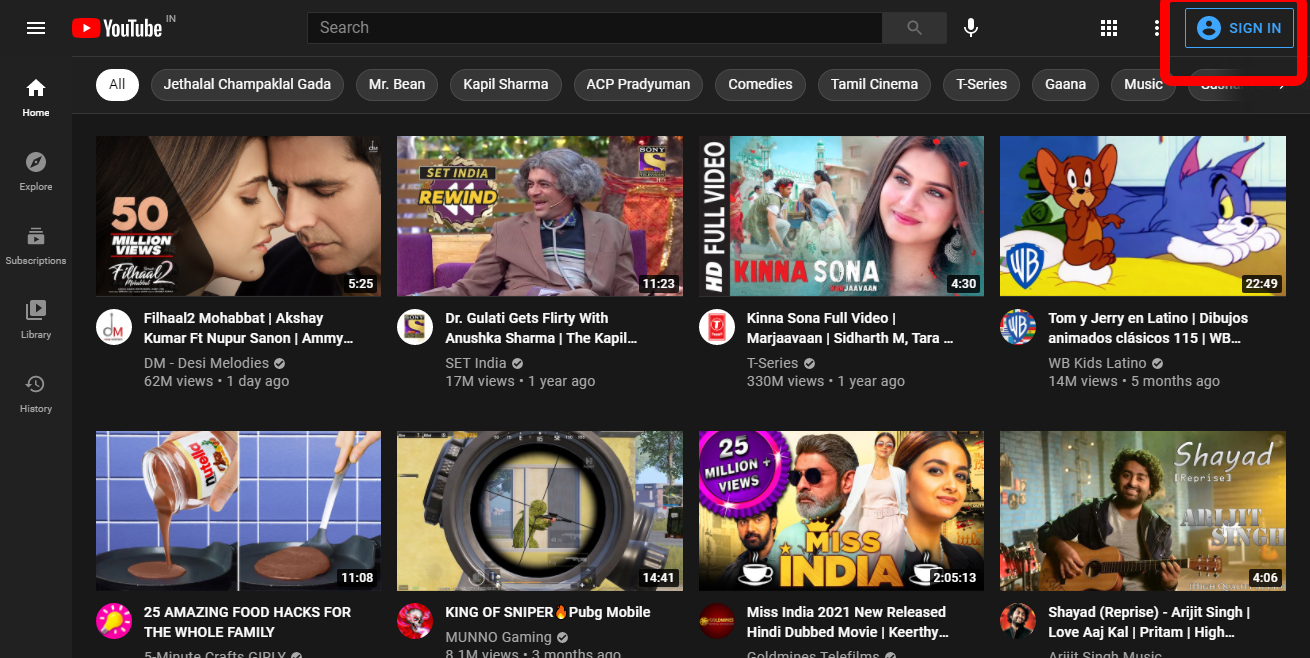This screenshot has height=658, width=1310.
Task: Visit DM - Desi Melodies channel name
Action: tap(206, 363)
